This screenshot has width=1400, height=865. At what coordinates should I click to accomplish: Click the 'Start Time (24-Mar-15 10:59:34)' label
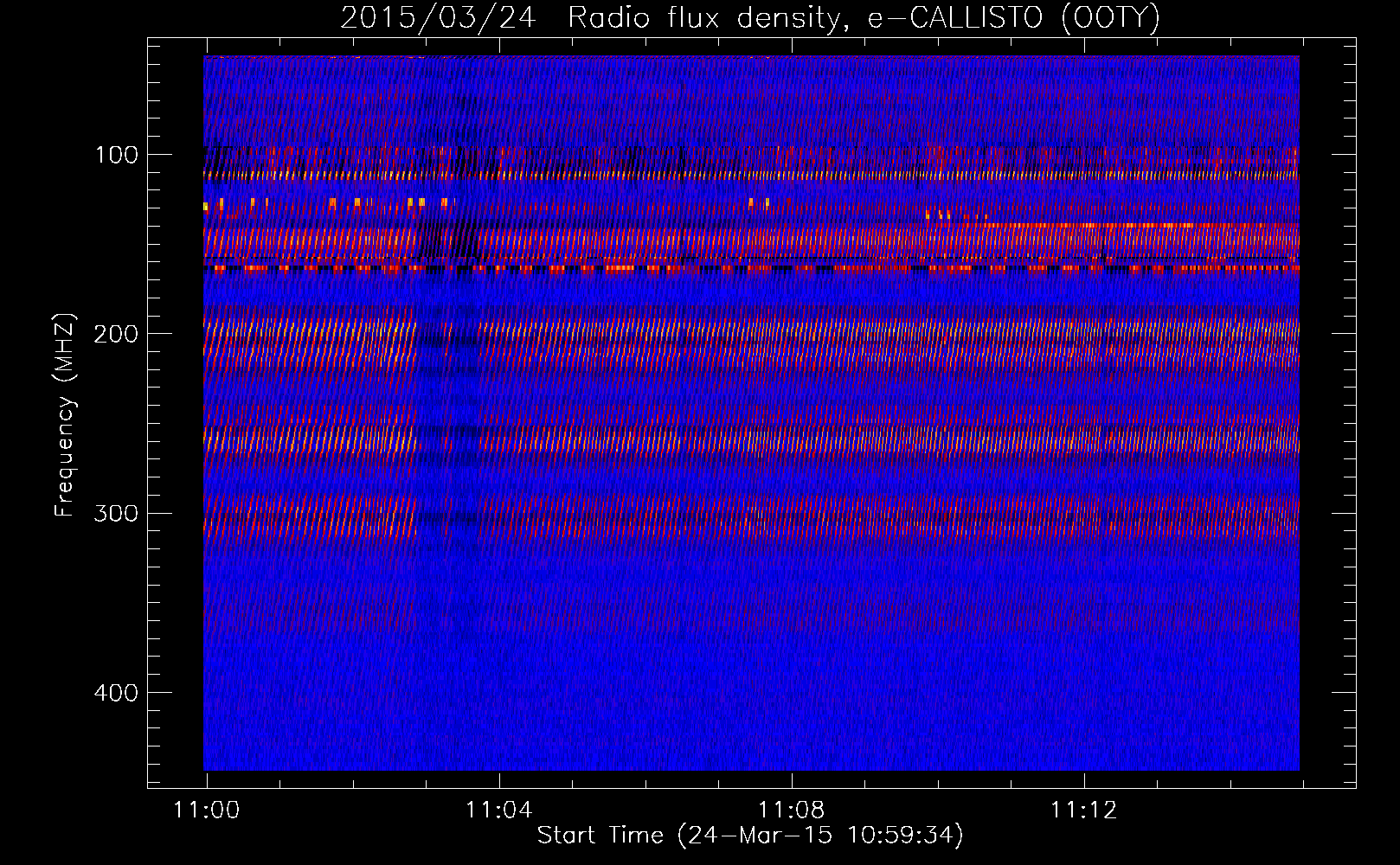(750, 836)
